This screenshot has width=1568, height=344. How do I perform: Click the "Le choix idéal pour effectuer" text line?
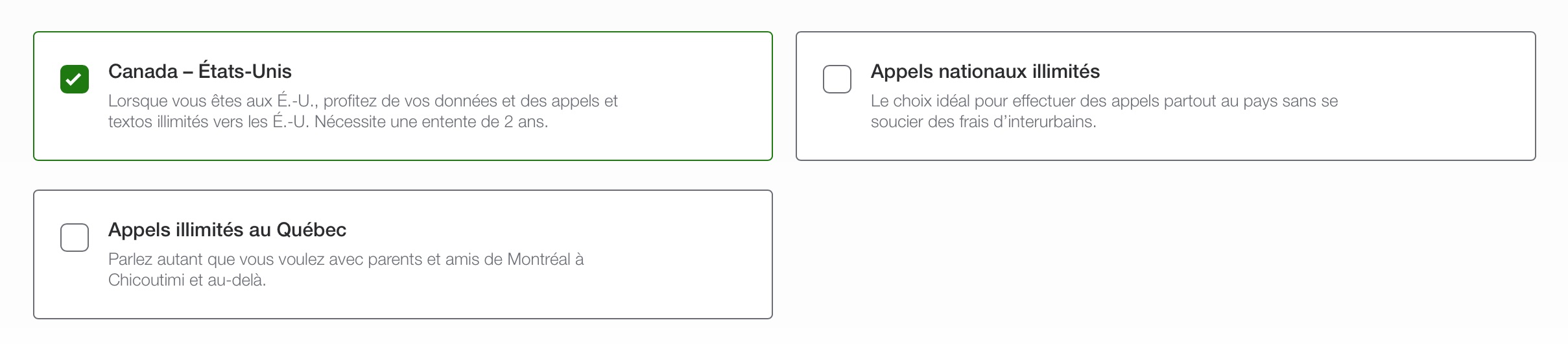1104,101
